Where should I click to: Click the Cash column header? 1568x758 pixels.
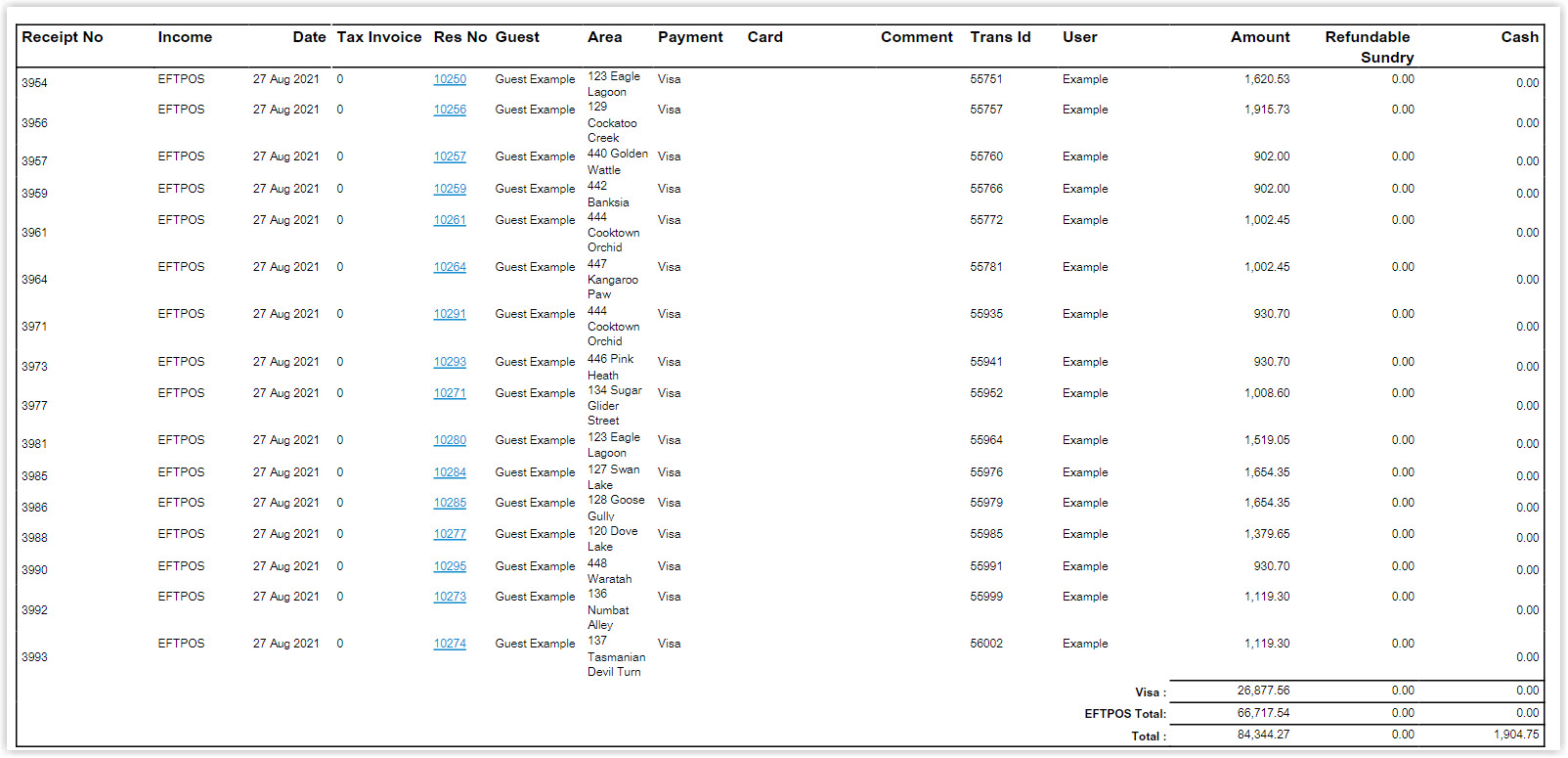click(1520, 37)
